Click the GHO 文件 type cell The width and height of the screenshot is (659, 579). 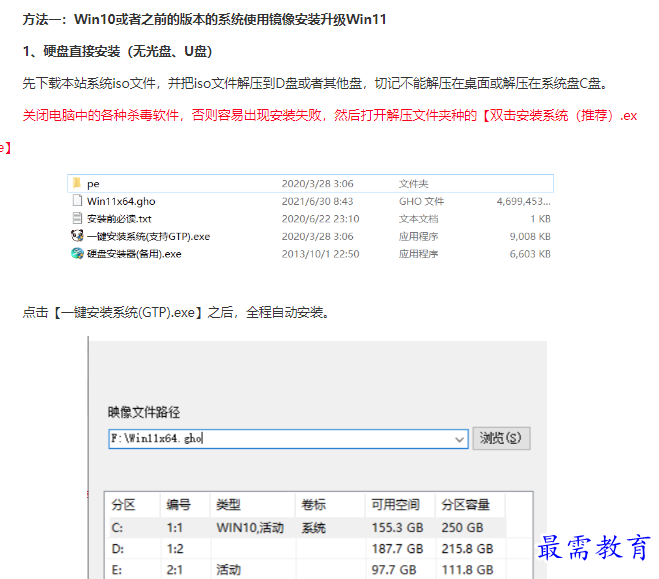[x=422, y=201]
